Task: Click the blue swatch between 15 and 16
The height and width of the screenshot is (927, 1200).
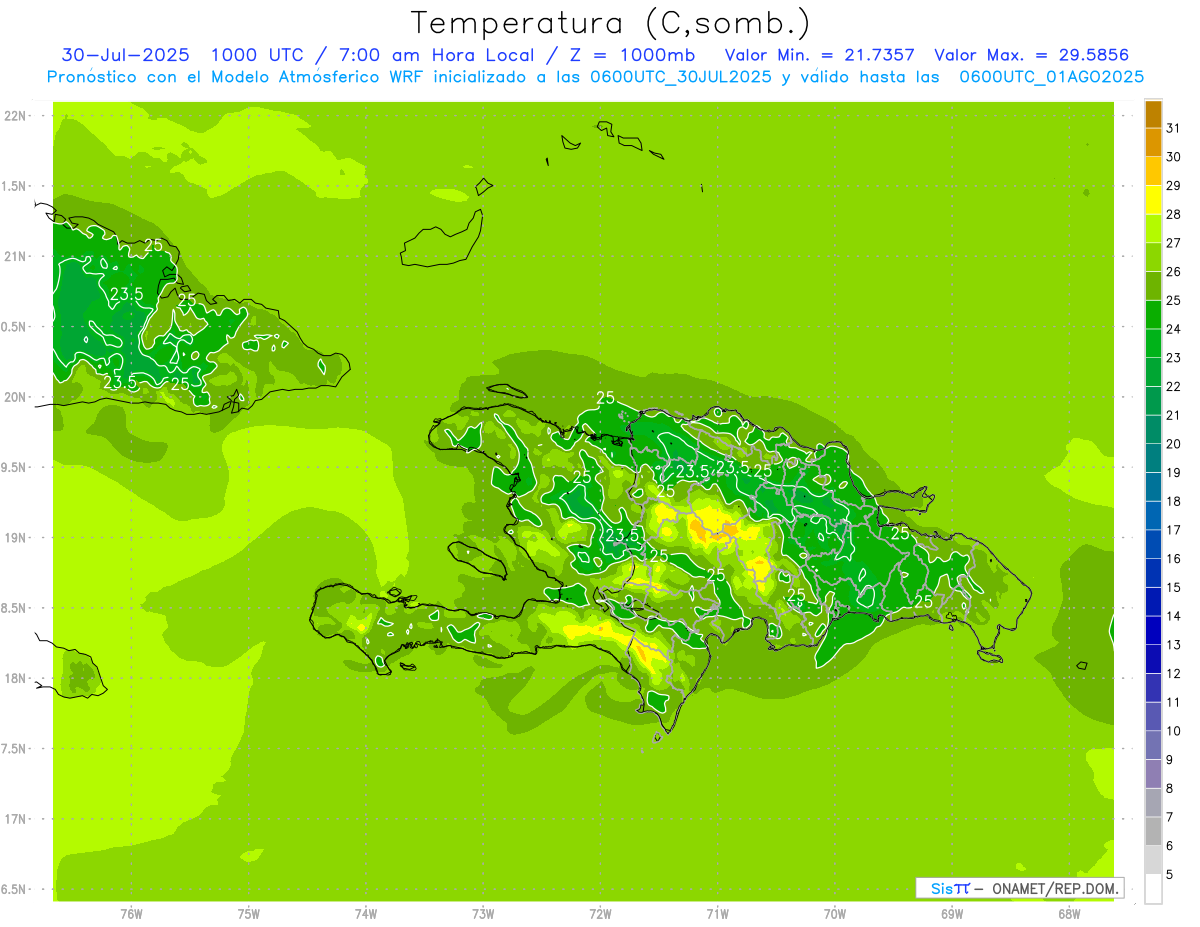Action: [x=1153, y=574]
